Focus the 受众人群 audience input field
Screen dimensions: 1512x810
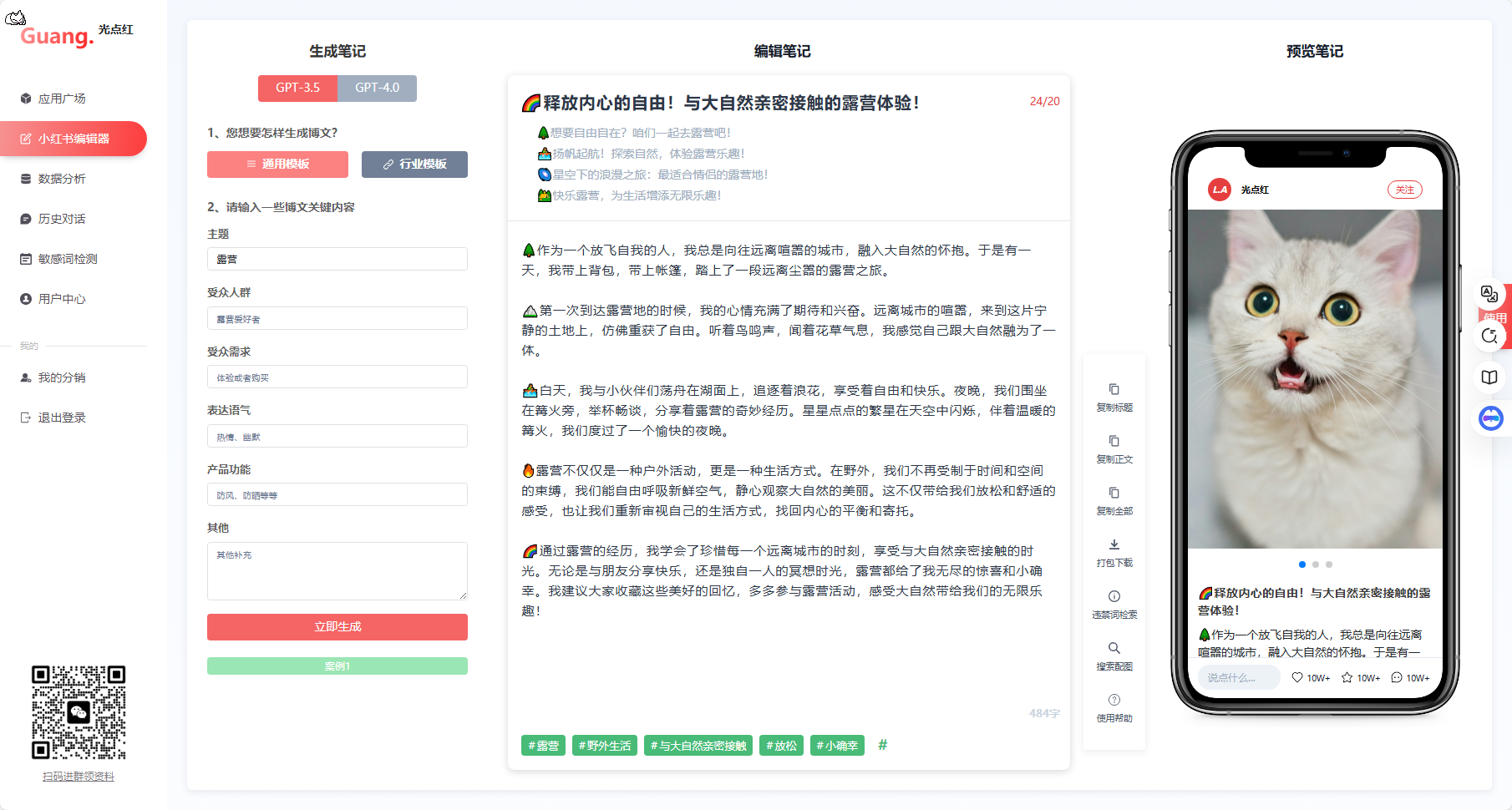[x=337, y=319]
